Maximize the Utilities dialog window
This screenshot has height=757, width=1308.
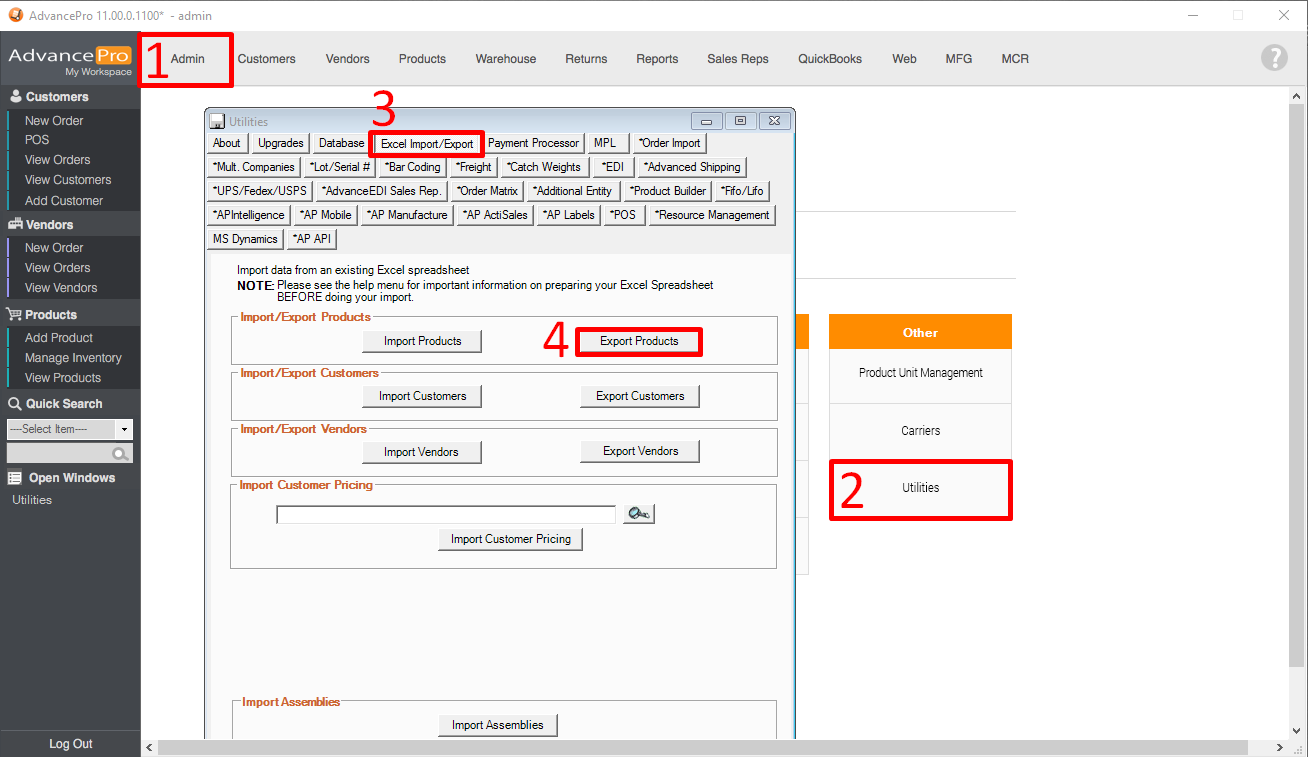[x=740, y=121]
